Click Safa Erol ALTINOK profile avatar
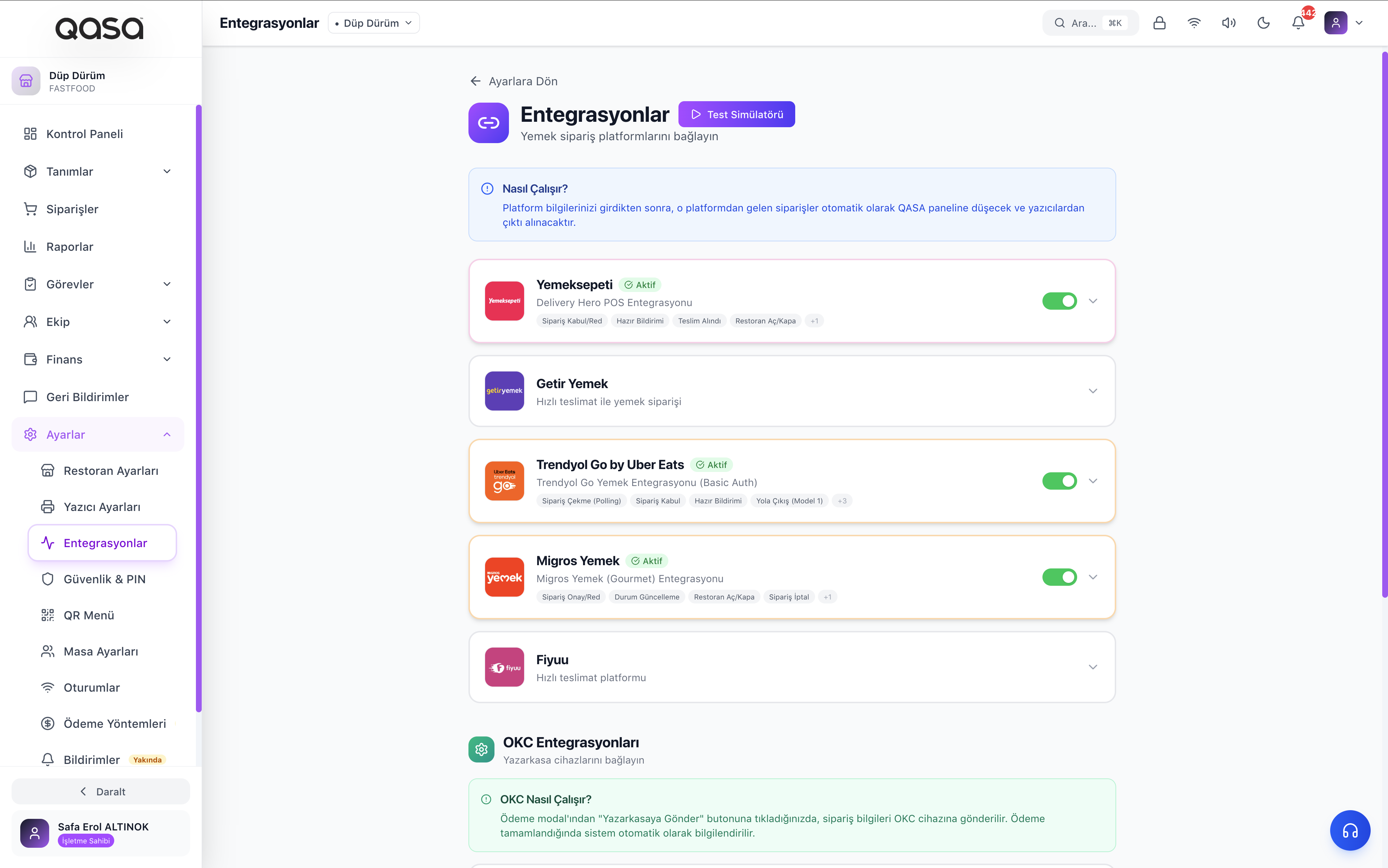 (x=34, y=833)
